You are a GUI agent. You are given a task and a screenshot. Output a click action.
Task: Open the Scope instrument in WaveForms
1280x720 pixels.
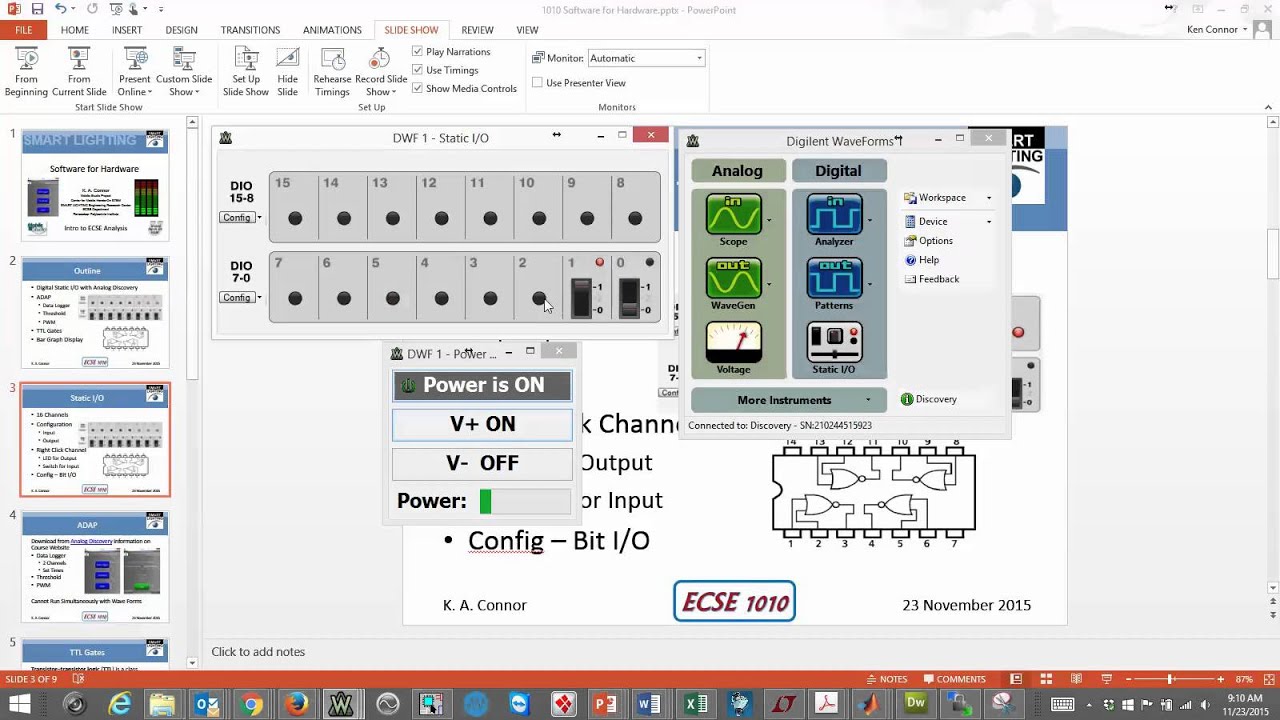(733, 221)
